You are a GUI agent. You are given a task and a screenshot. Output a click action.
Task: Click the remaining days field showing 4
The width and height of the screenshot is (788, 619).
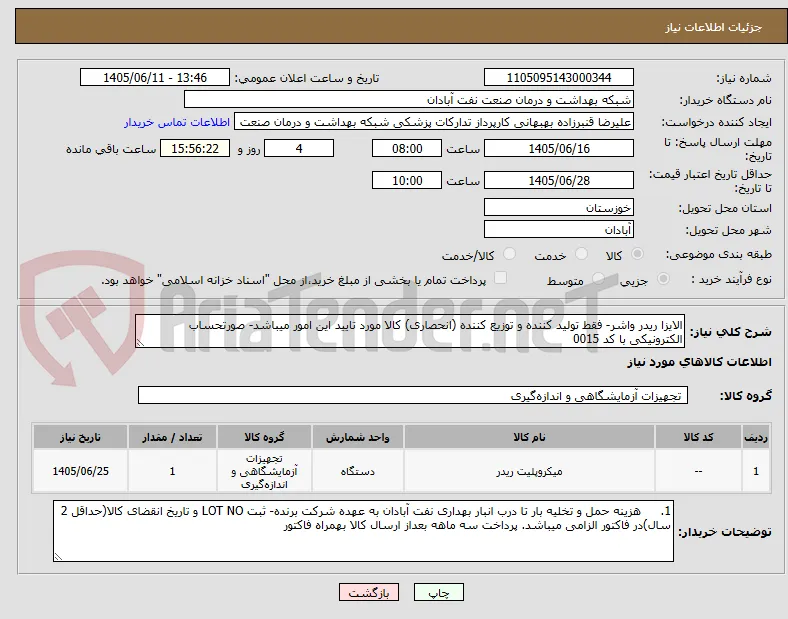[299, 149]
